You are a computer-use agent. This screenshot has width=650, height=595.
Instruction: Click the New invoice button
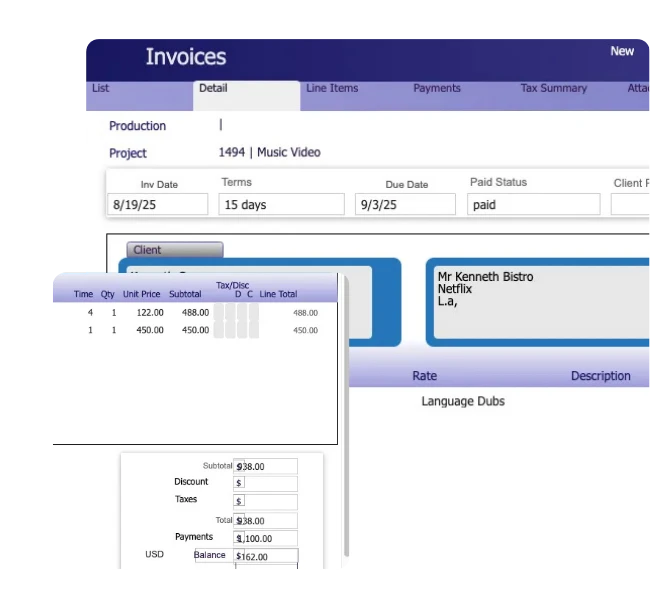(622, 51)
